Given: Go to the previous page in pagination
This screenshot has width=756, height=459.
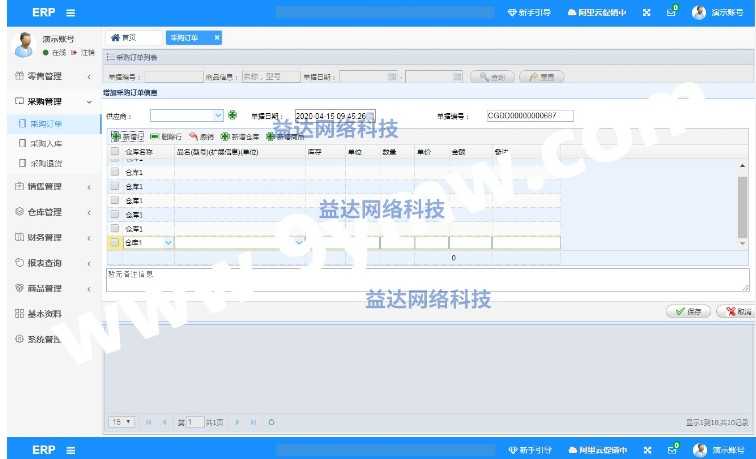Looking at the screenshot, I should point(164,422).
